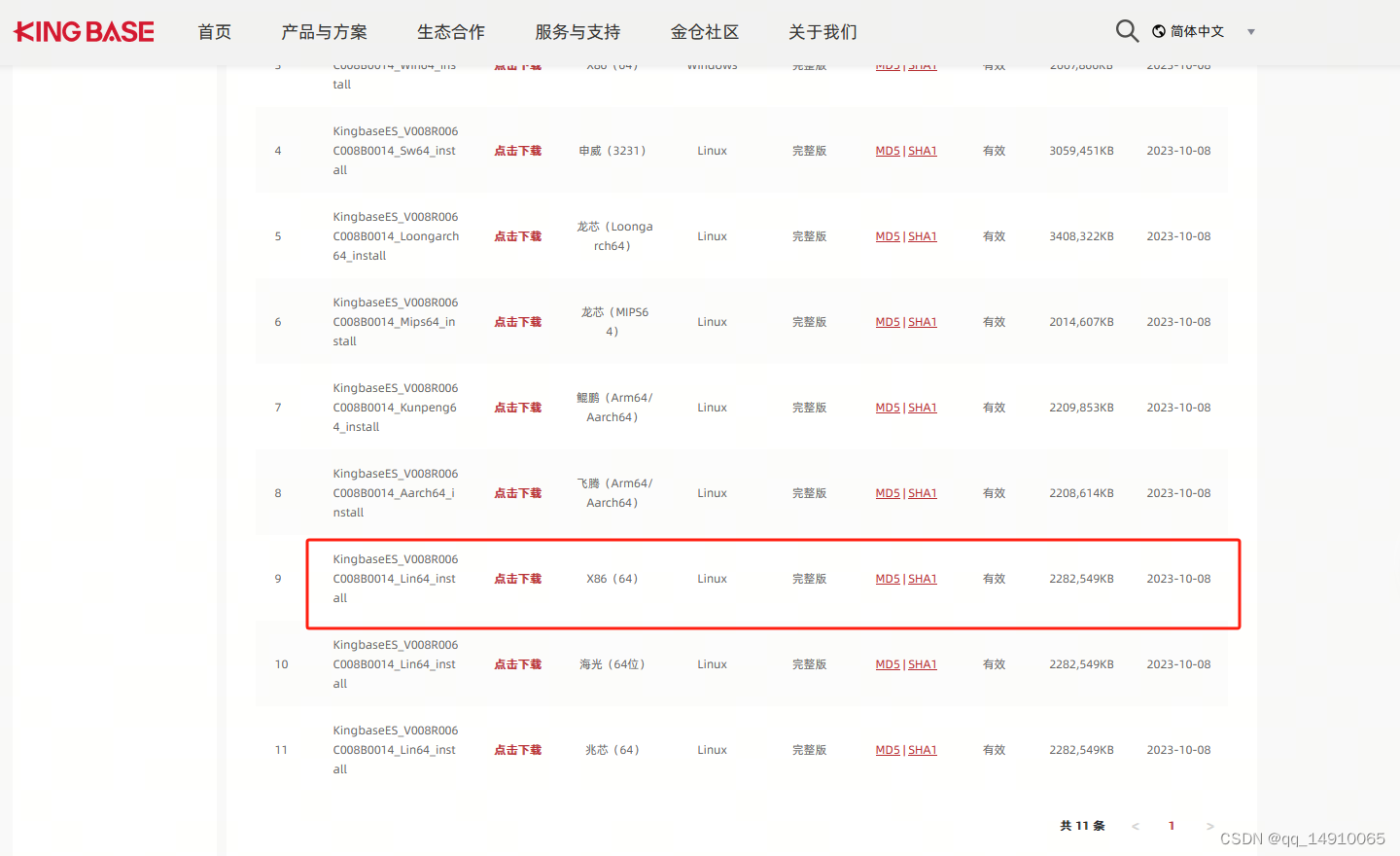This screenshot has height=856, width=1400.
Task: Select row 9 file name Lin64_install
Action: [396, 579]
